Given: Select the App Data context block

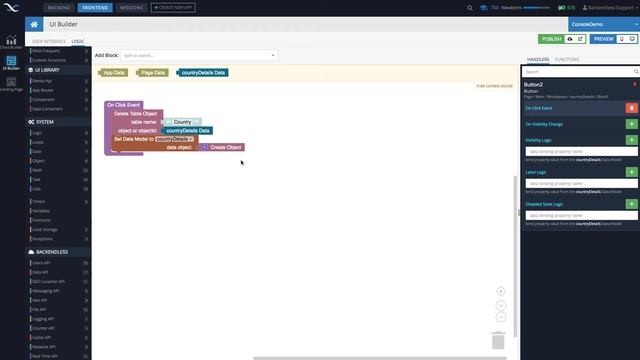Looking at the screenshot, I should point(113,73).
